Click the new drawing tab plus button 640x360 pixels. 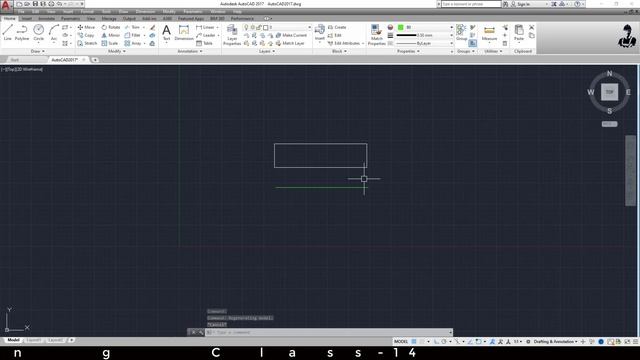(95, 60)
